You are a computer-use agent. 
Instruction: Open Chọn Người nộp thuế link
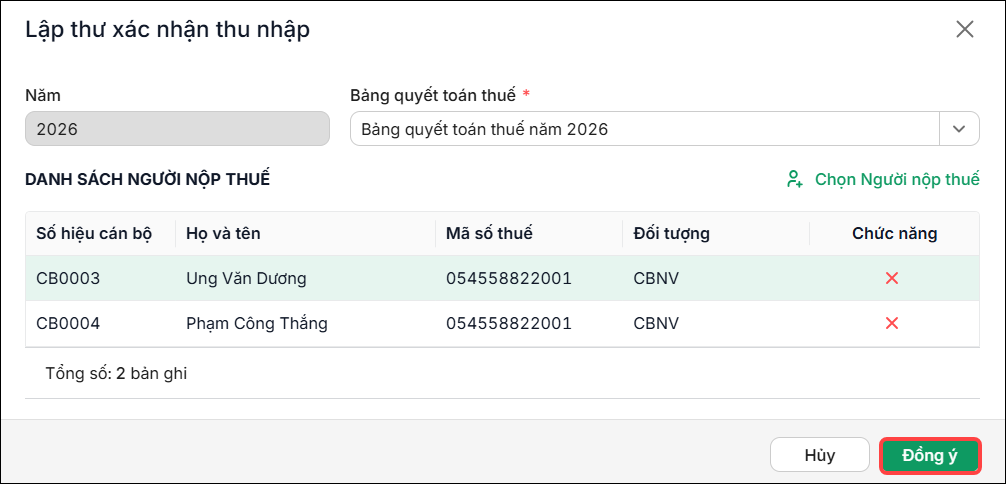click(x=897, y=179)
